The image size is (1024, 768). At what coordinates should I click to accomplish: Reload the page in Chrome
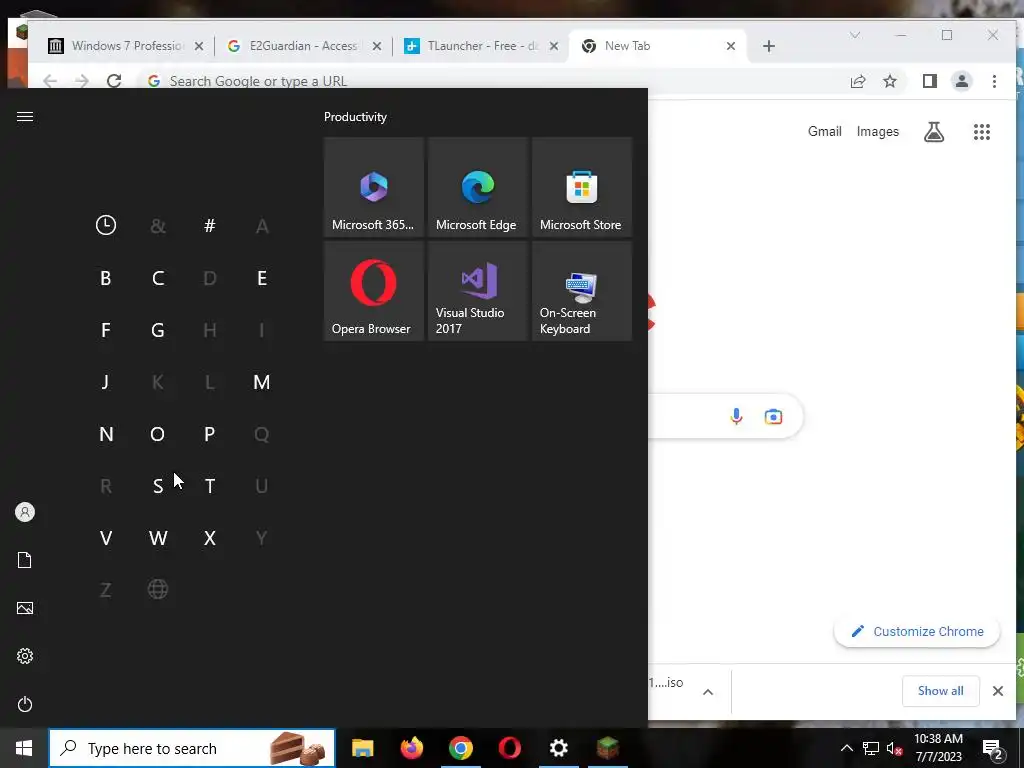[x=114, y=81]
